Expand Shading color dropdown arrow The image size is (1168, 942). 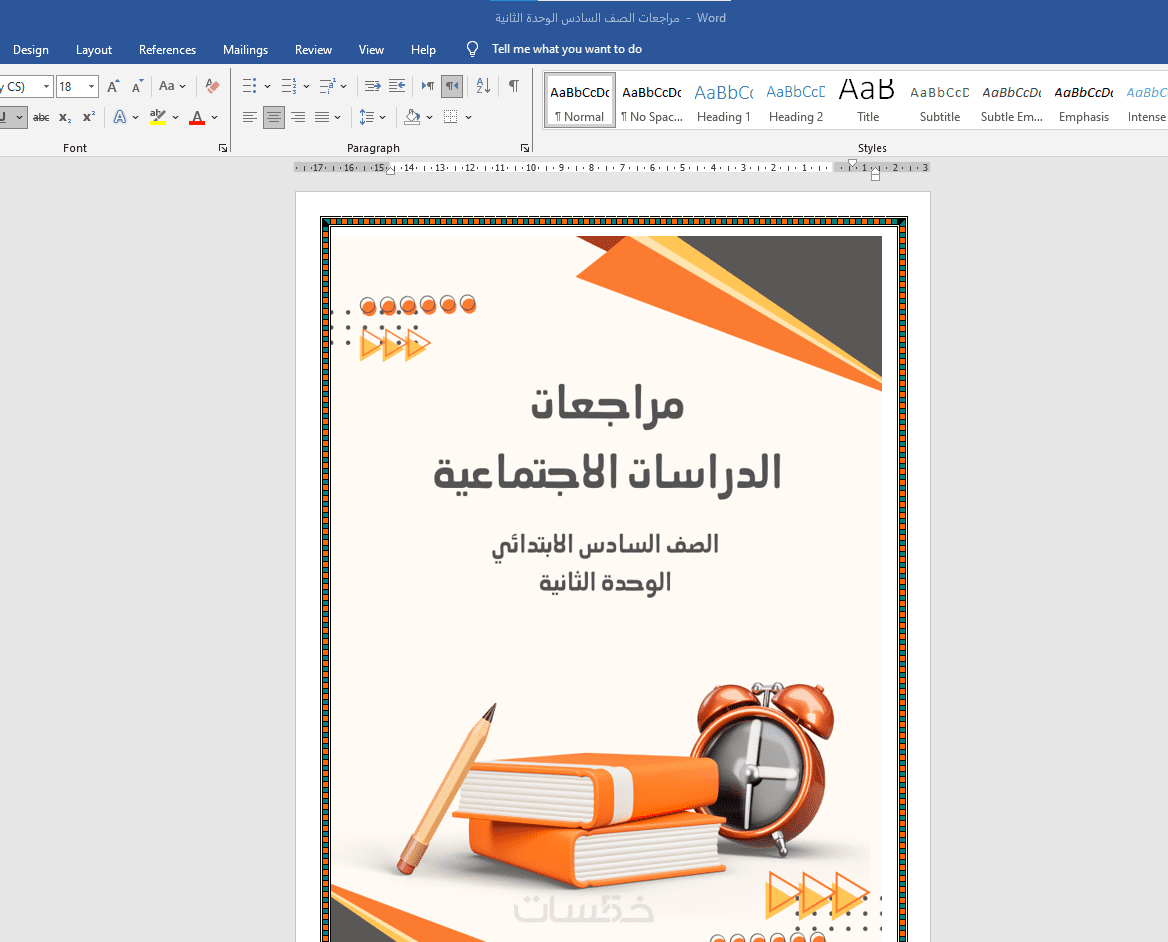point(429,117)
